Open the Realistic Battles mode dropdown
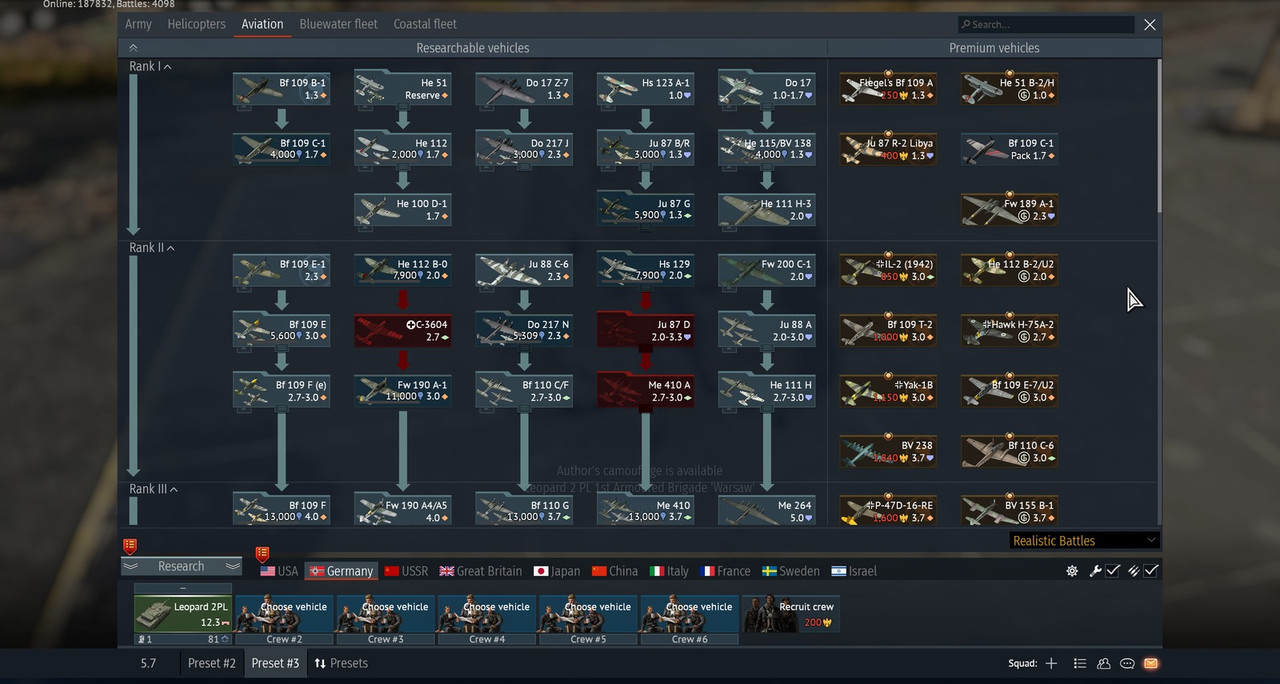 (1084, 540)
